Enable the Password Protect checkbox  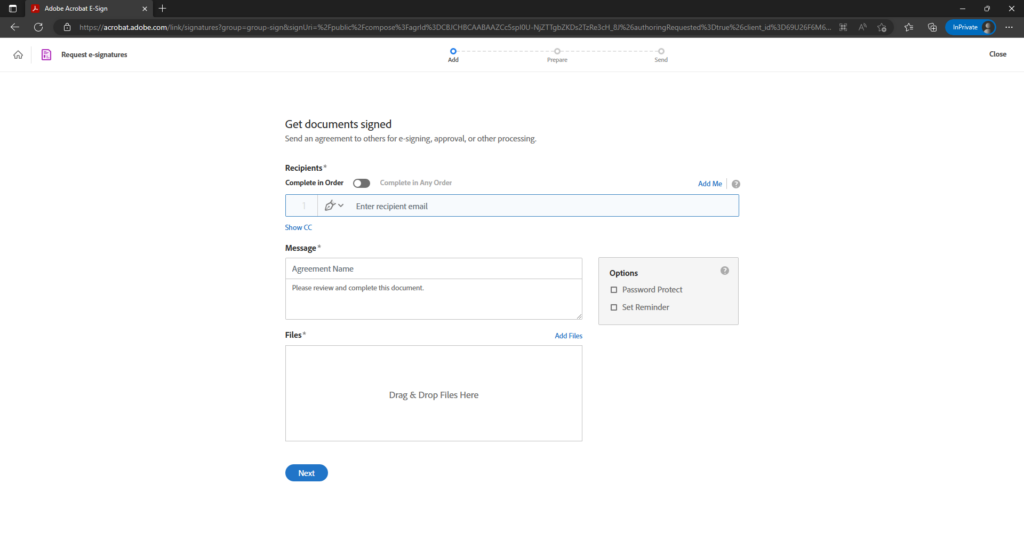(614, 290)
